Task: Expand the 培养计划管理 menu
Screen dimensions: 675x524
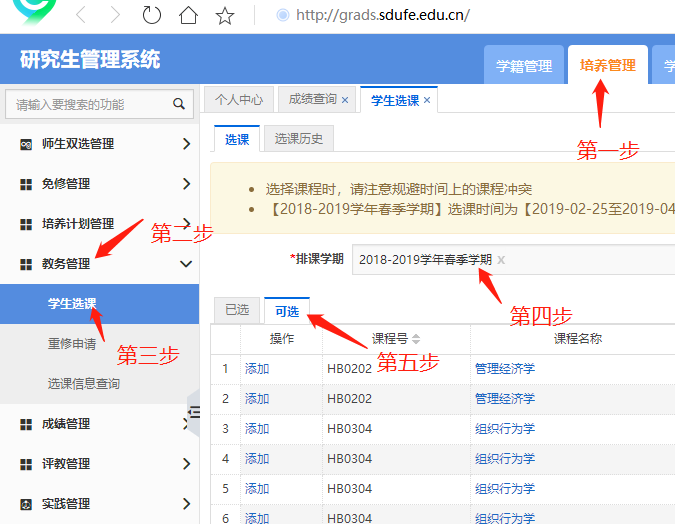Action: click(x=186, y=224)
